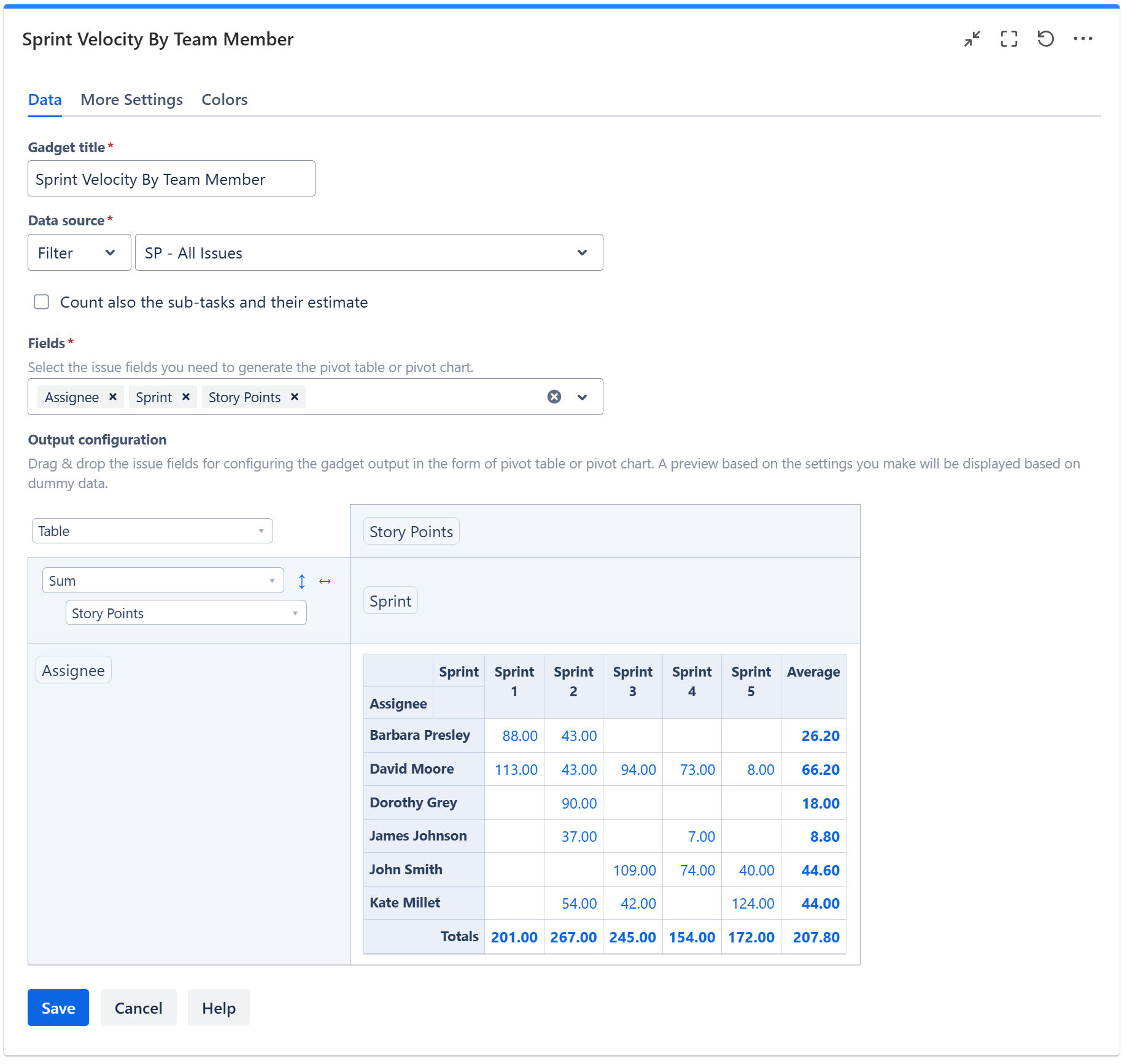Image resolution: width=1127 pixels, height=1064 pixels.
Task: Toggle horizontal sort arrow icon
Action: 325,581
